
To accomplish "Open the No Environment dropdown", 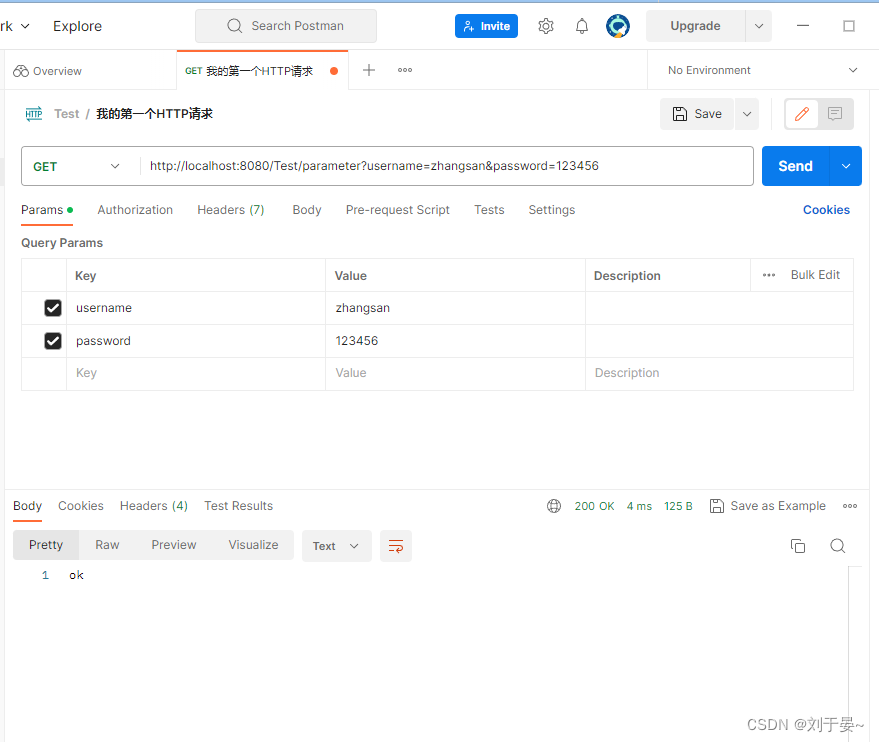I will pyautogui.click(x=762, y=70).
